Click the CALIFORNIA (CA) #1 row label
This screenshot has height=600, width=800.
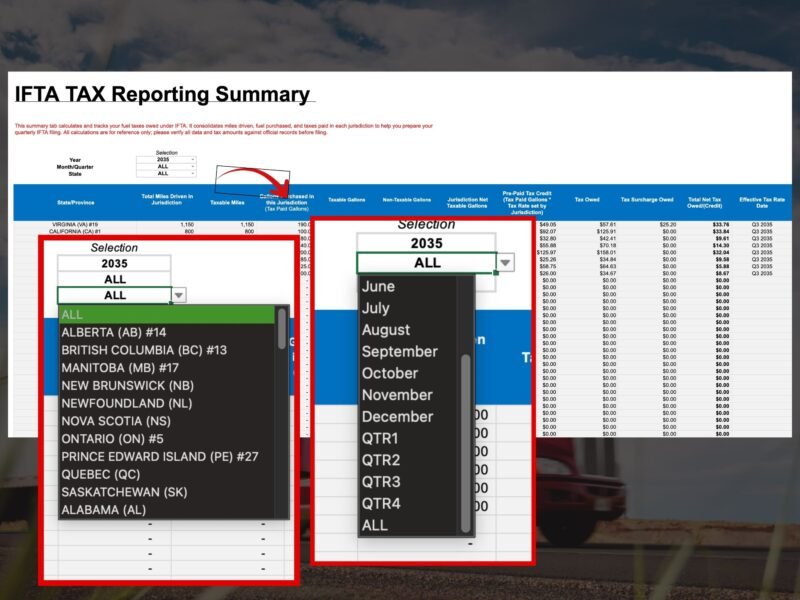(74, 232)
